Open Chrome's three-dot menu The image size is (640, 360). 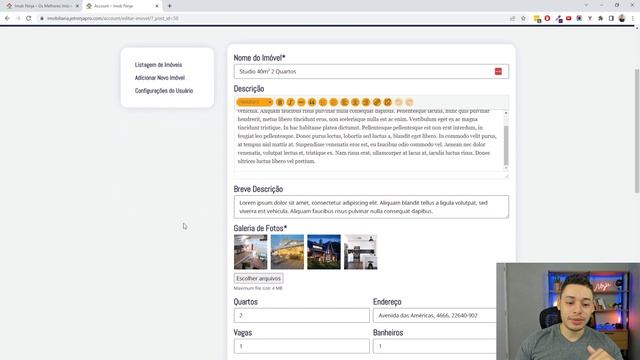(x=633, y=18)
